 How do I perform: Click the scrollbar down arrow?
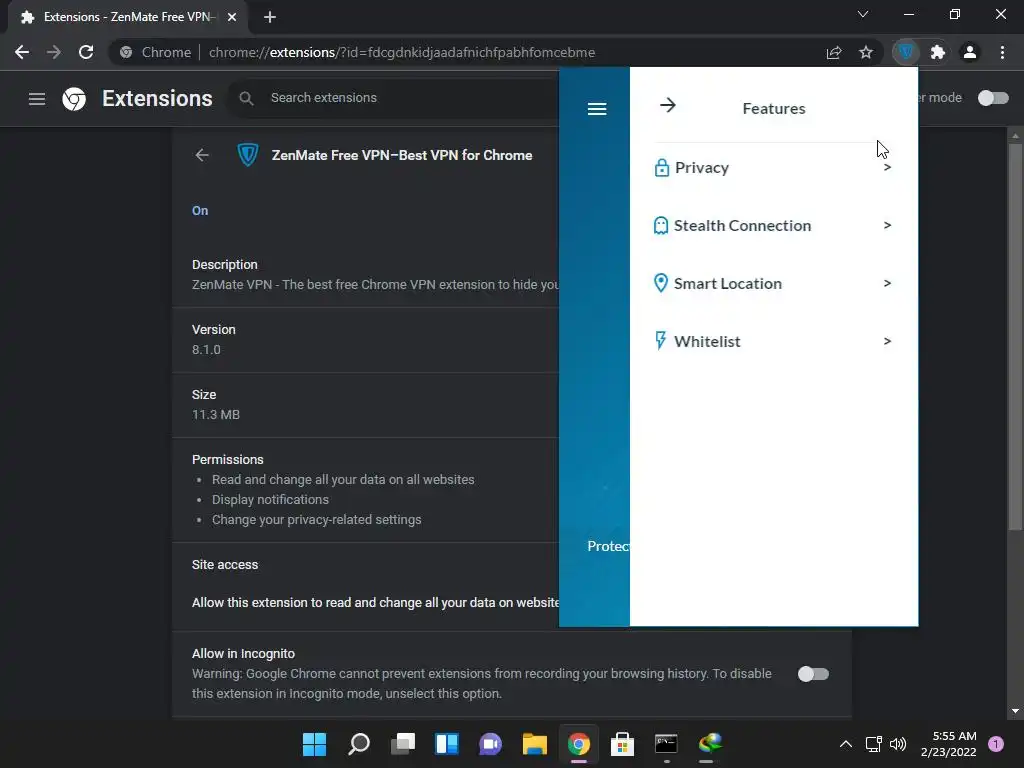(1015, 711)
